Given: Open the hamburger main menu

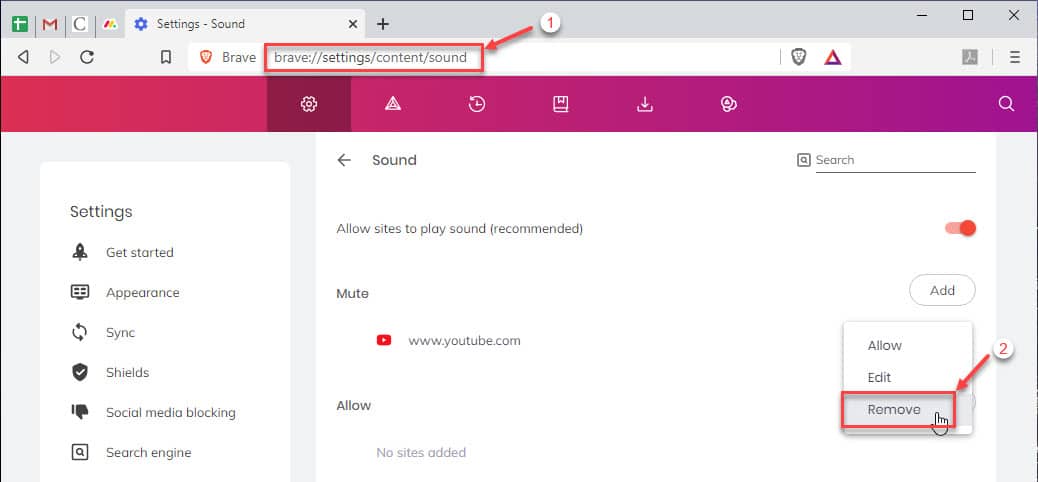Looking at the screenshot, I should tap(1015, 58).
